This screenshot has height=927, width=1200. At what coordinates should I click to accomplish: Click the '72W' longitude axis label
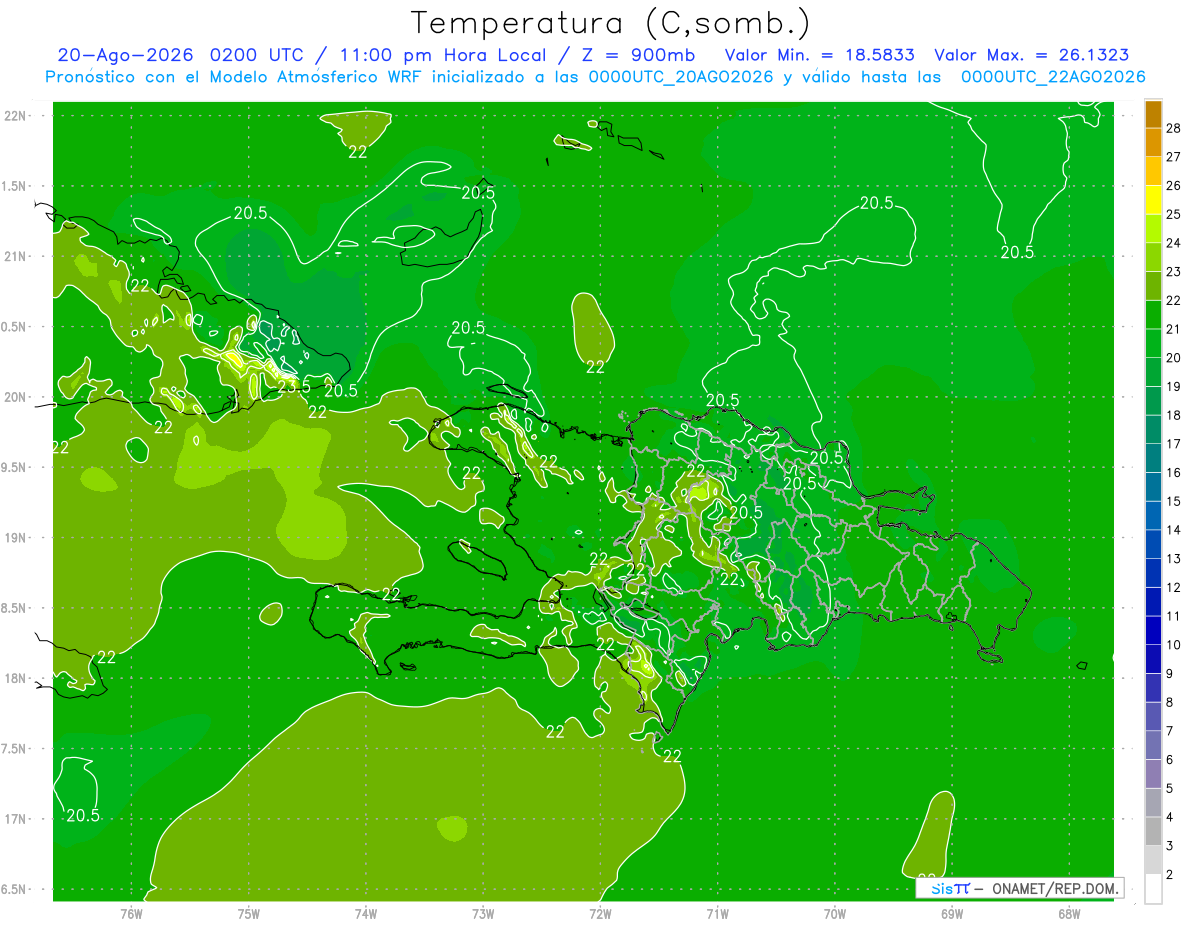pos(600,914)
